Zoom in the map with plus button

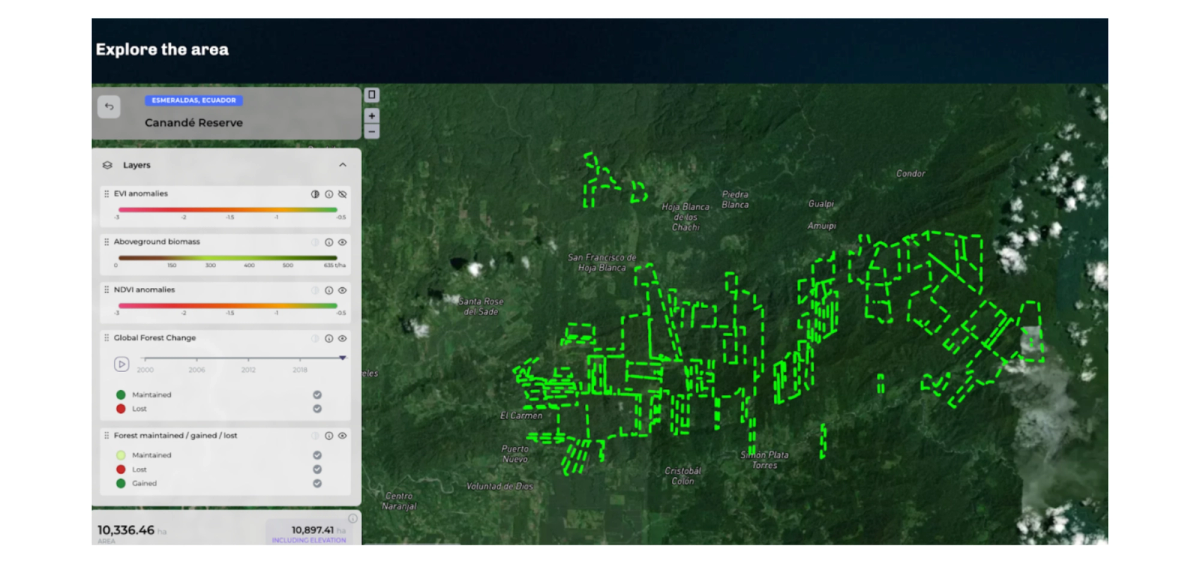[372, 116]
